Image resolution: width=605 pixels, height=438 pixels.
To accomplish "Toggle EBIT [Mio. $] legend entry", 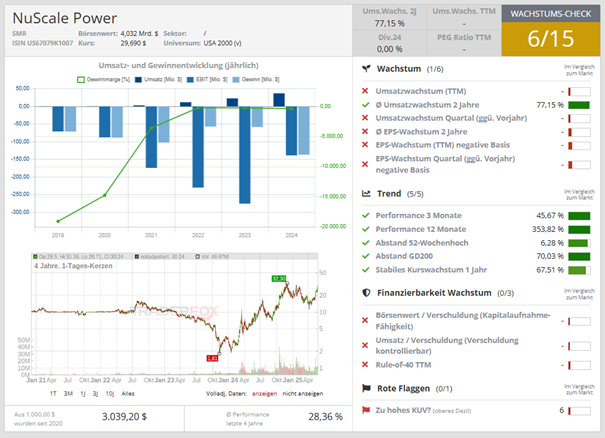I will tap(207, 79).
